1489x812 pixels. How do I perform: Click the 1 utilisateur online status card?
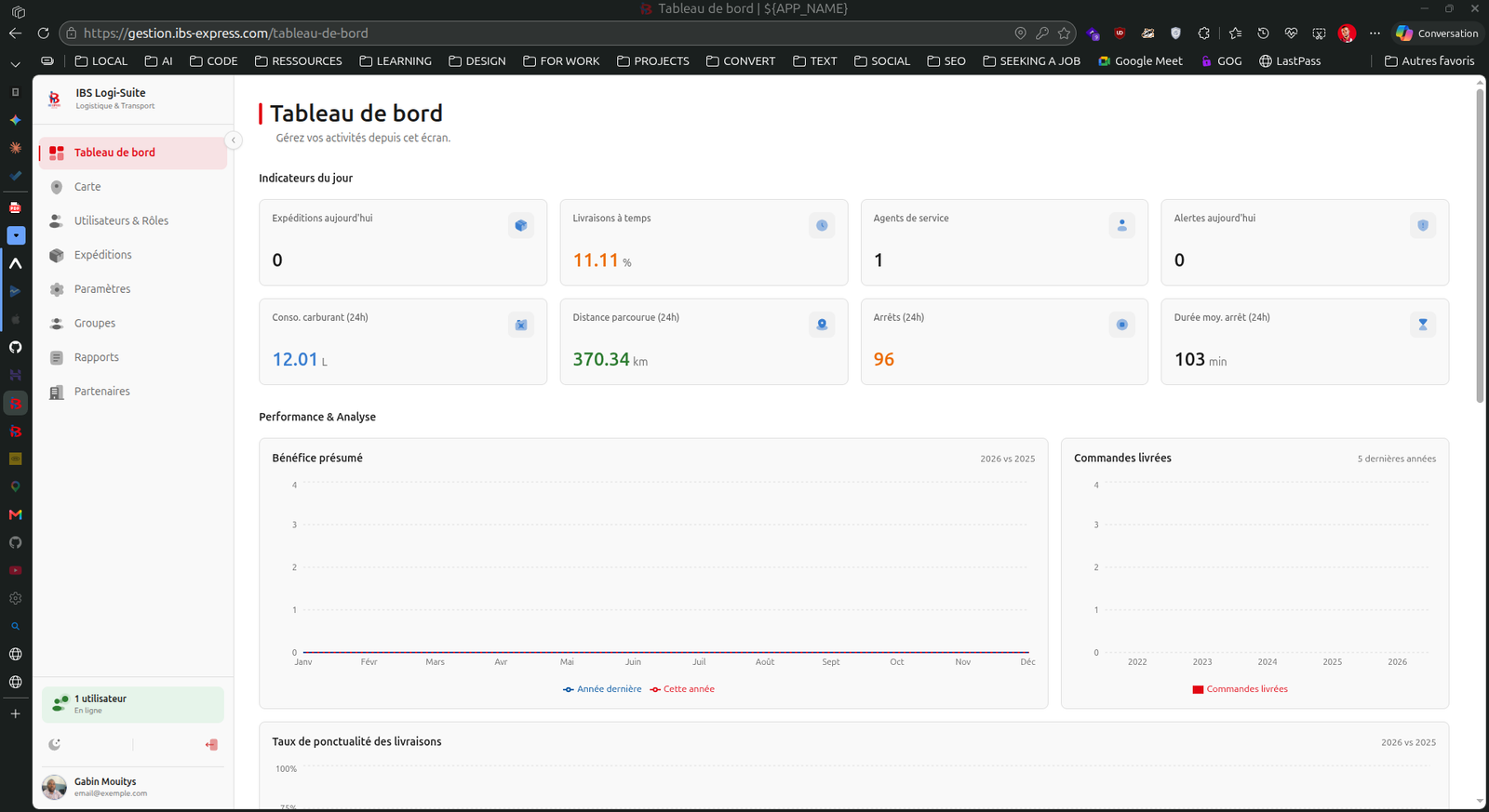point(133,704)
